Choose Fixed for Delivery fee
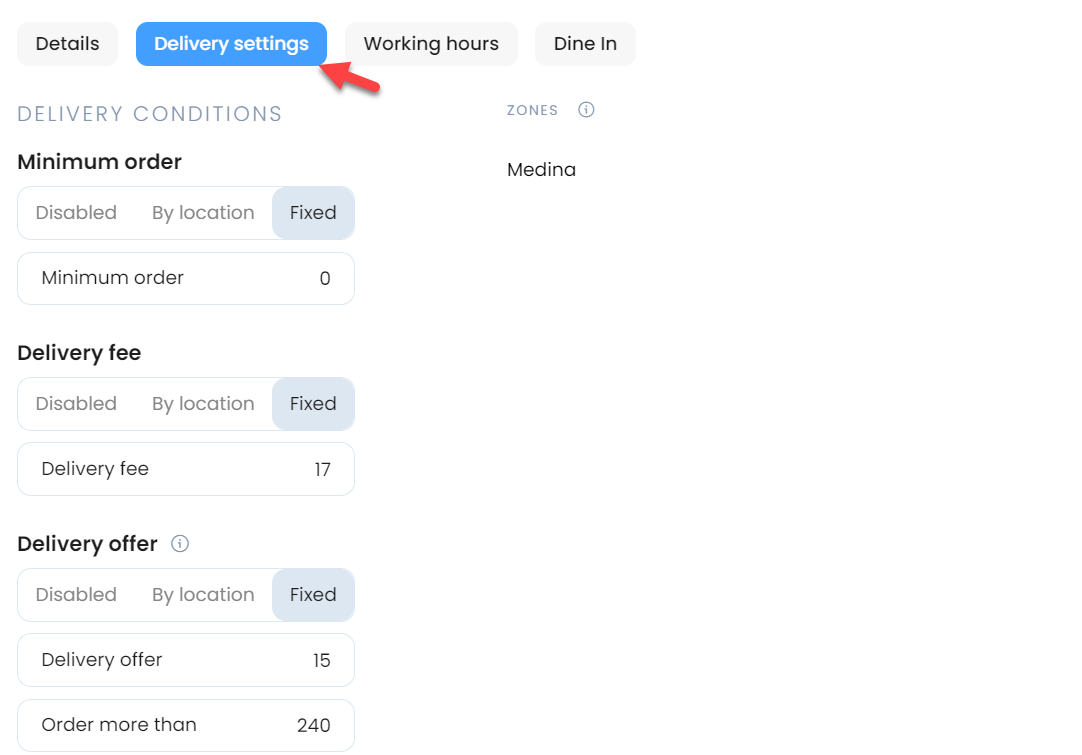The image size is (1082, 755). 313,404
